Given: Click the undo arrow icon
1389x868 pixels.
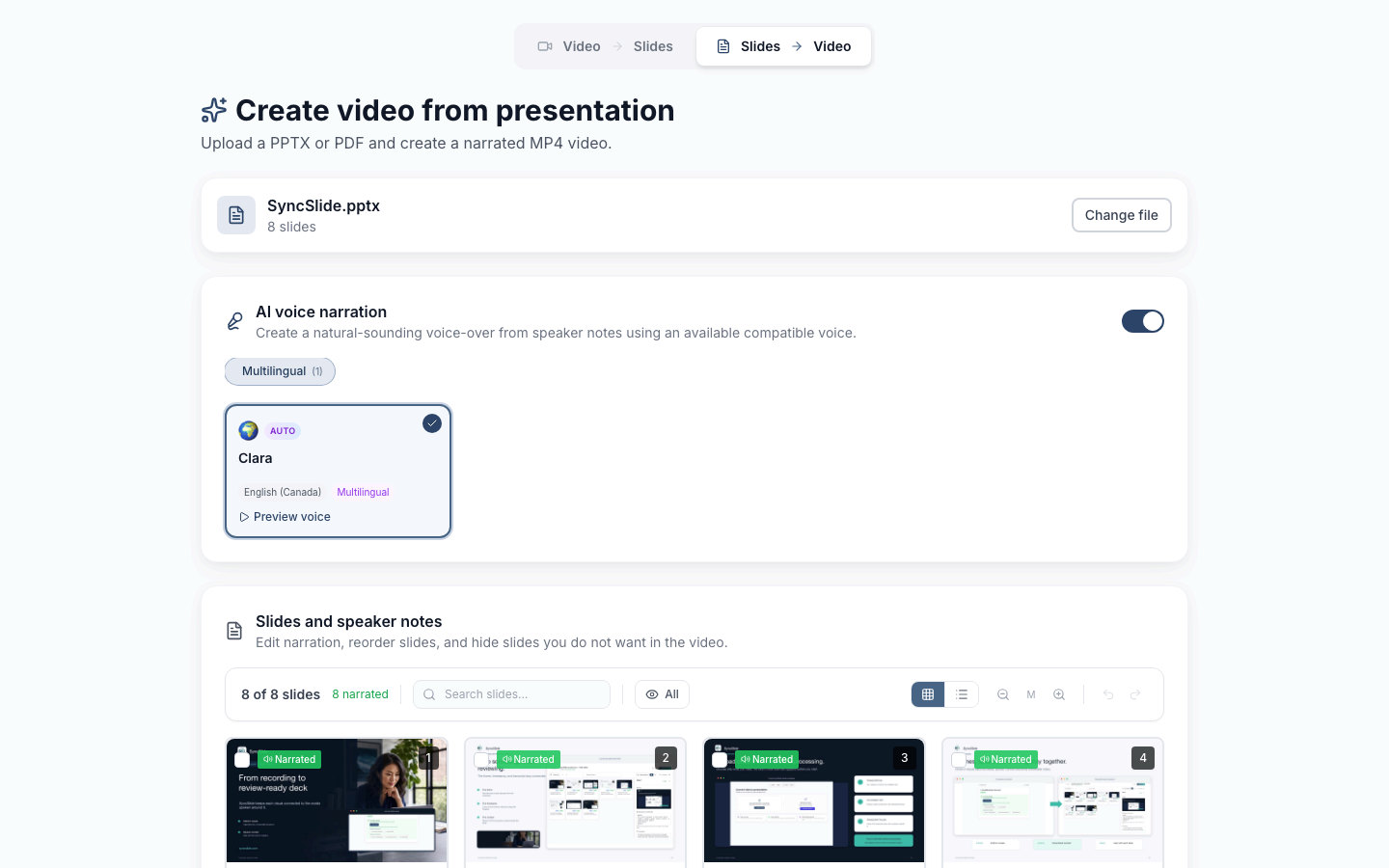Looking at the screenshot, I should pos(1108,694).
